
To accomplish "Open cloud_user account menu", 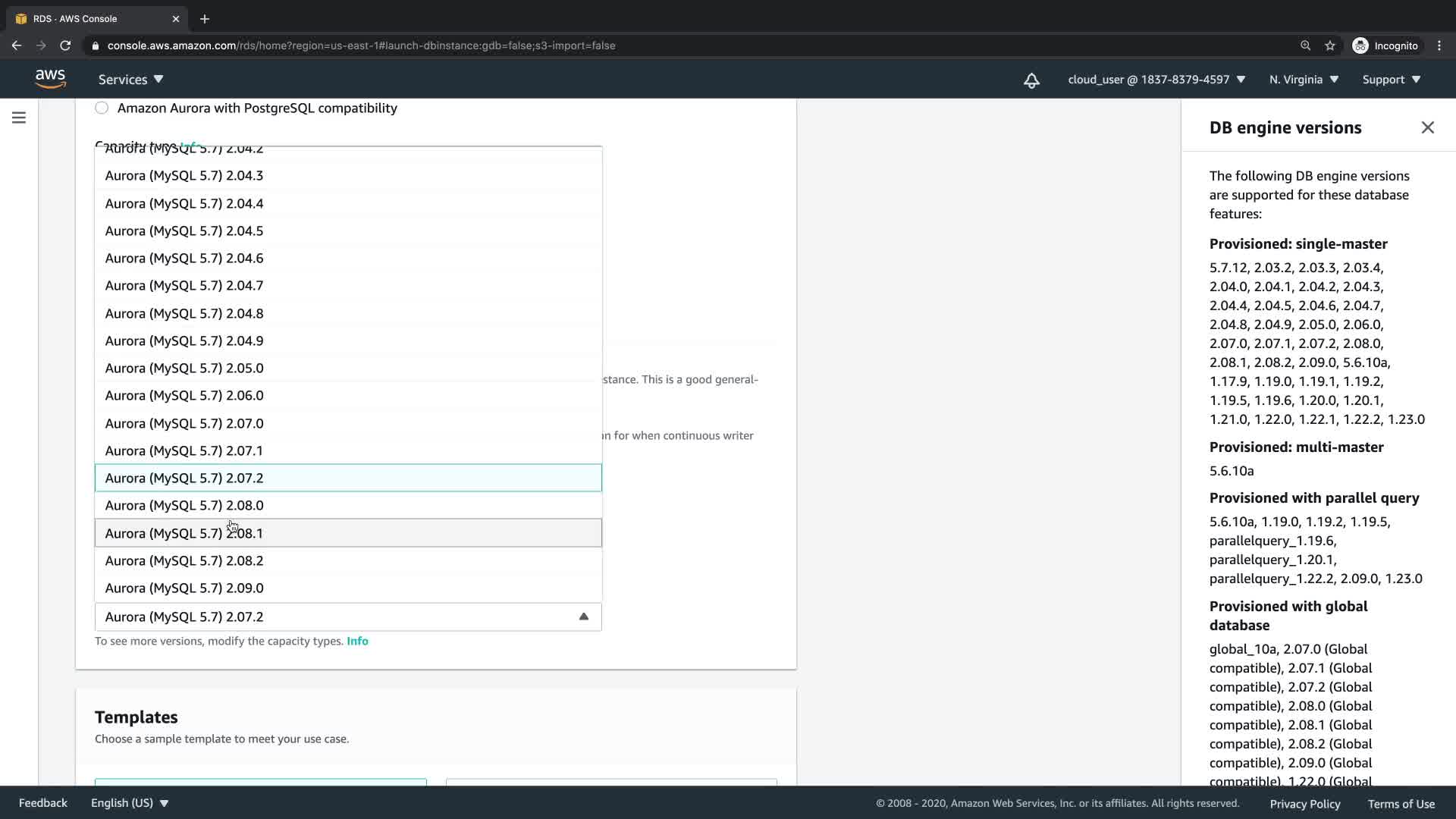I will [1156, 79].
